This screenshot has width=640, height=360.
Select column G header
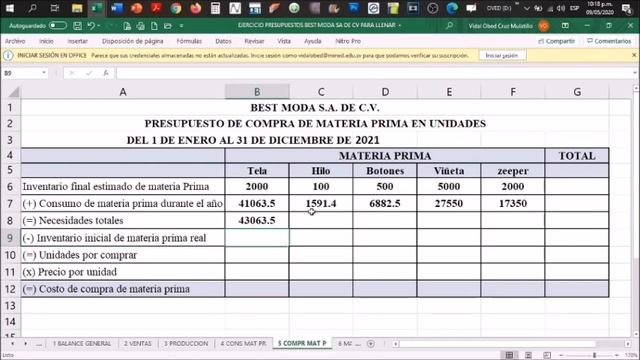coord(577,92)
